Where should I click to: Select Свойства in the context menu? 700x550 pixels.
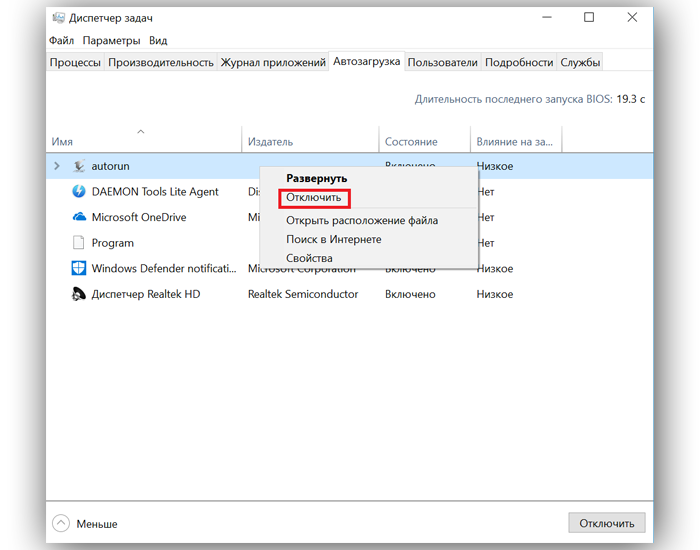pyautogui.click(x=309, y=258)
